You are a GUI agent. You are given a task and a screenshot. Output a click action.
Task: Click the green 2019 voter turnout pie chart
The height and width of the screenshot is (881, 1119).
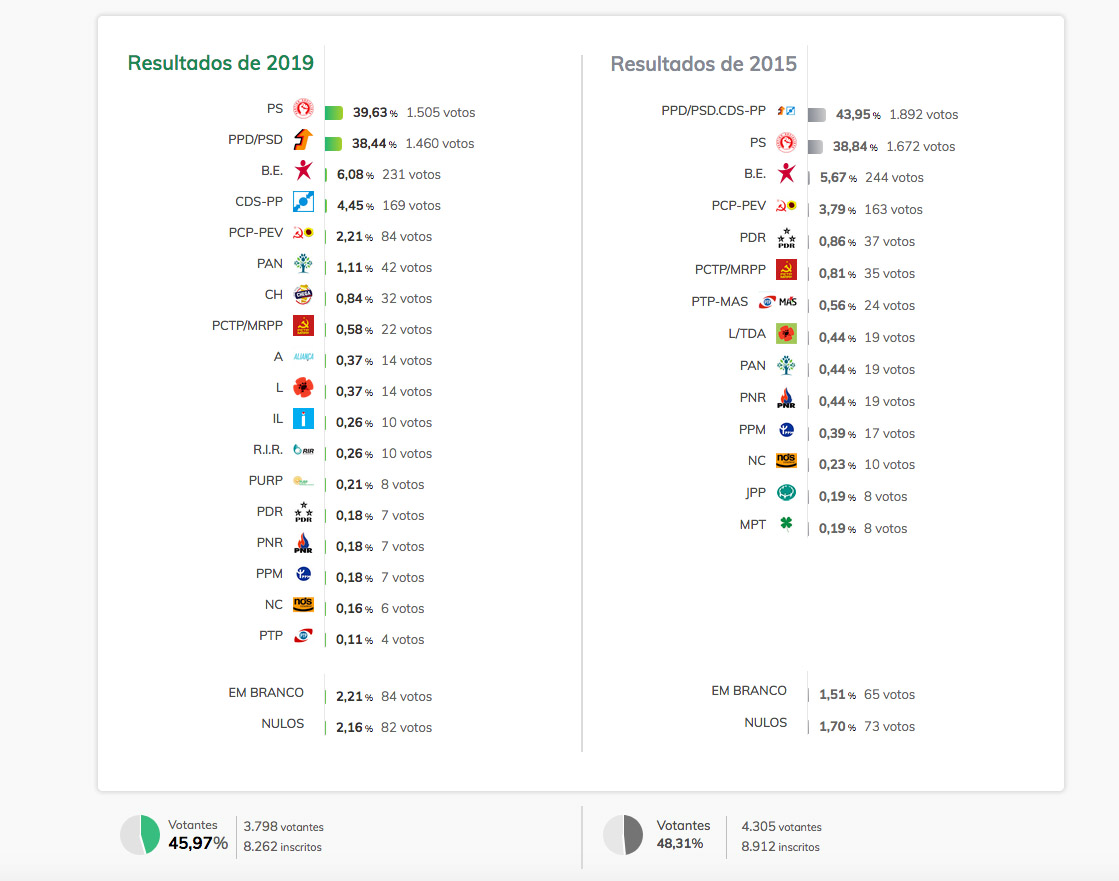(x=140, y=835)
